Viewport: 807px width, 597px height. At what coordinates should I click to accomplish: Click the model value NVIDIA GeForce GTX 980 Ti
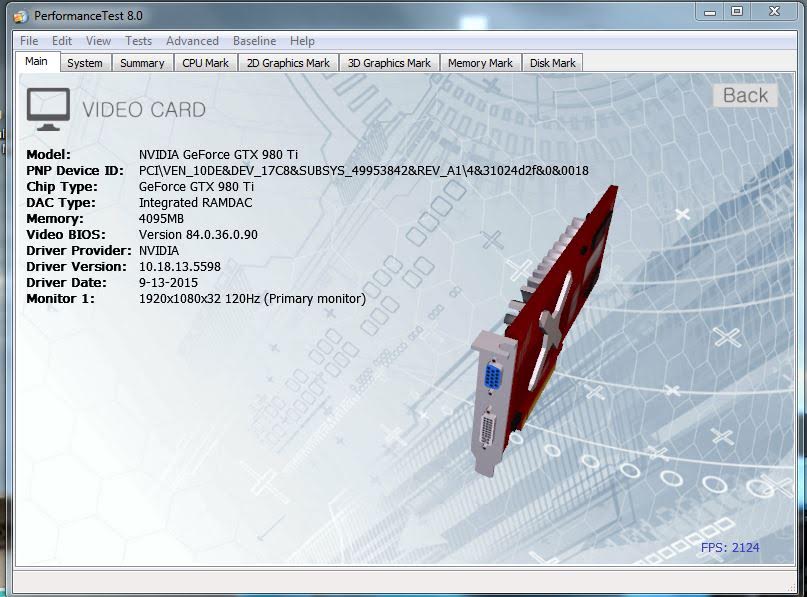tap(218, 154)
